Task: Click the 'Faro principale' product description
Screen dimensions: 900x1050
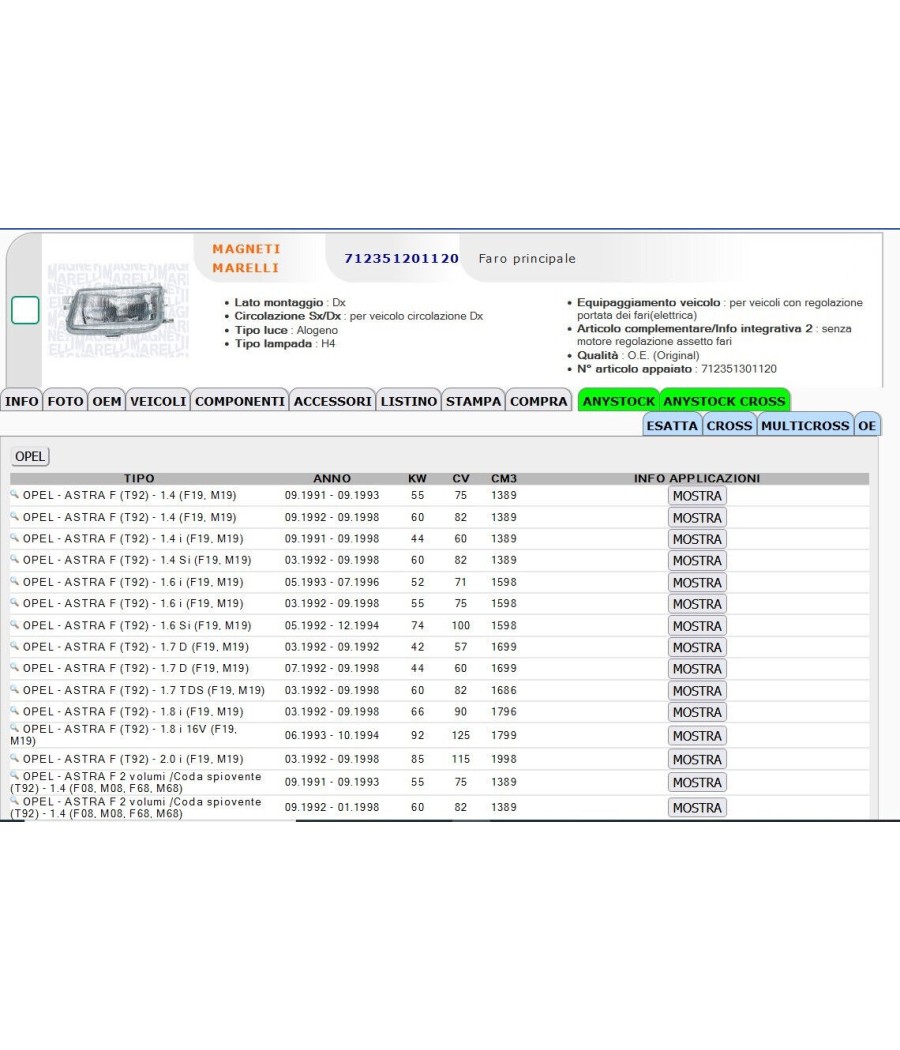Action: [x=527, y=258]
